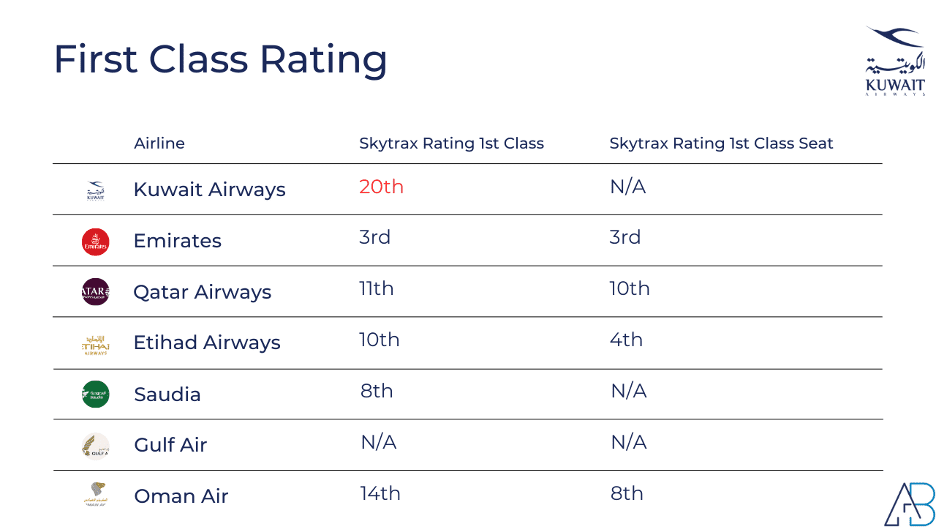This screenshot has height=528, width=936.
Task: Click Saudia's 8th class rating
Action: [377, 391]
